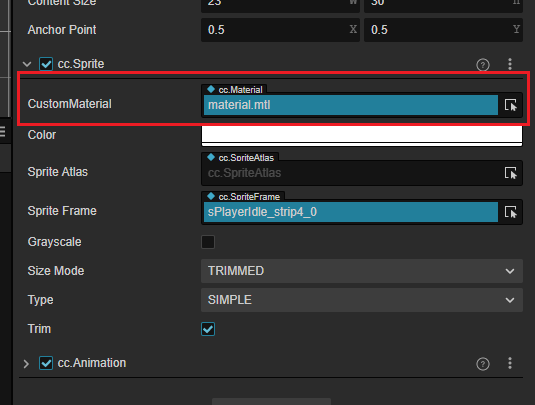The height and width of the screenshot is (405, 535).
Task: Pick Sprite Frame asset with picker icon
Action: click(x=510, y=212)
